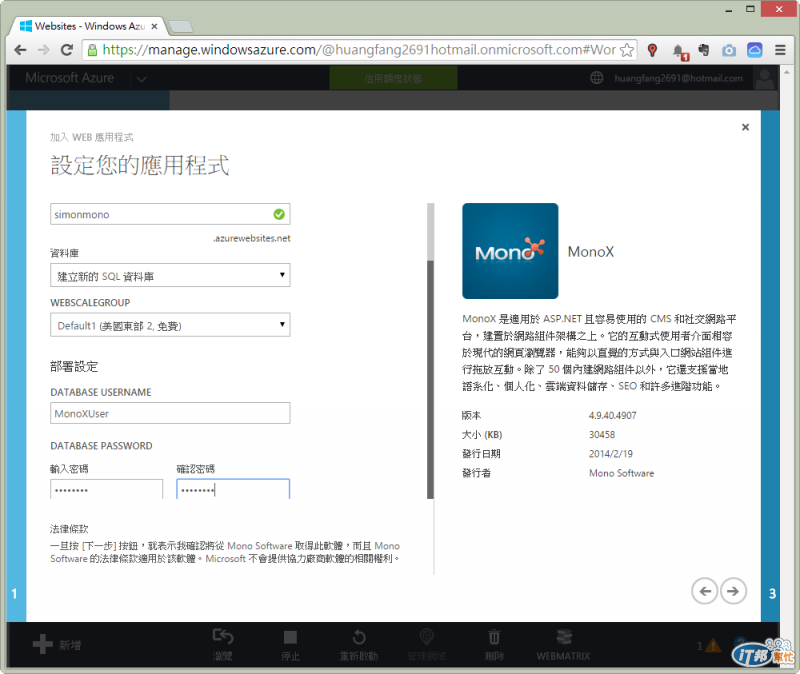Image resolution: width=800 pixels, height=674 pixels.
Task: Click the DATABASE USERNAME field
Action: 170,413
